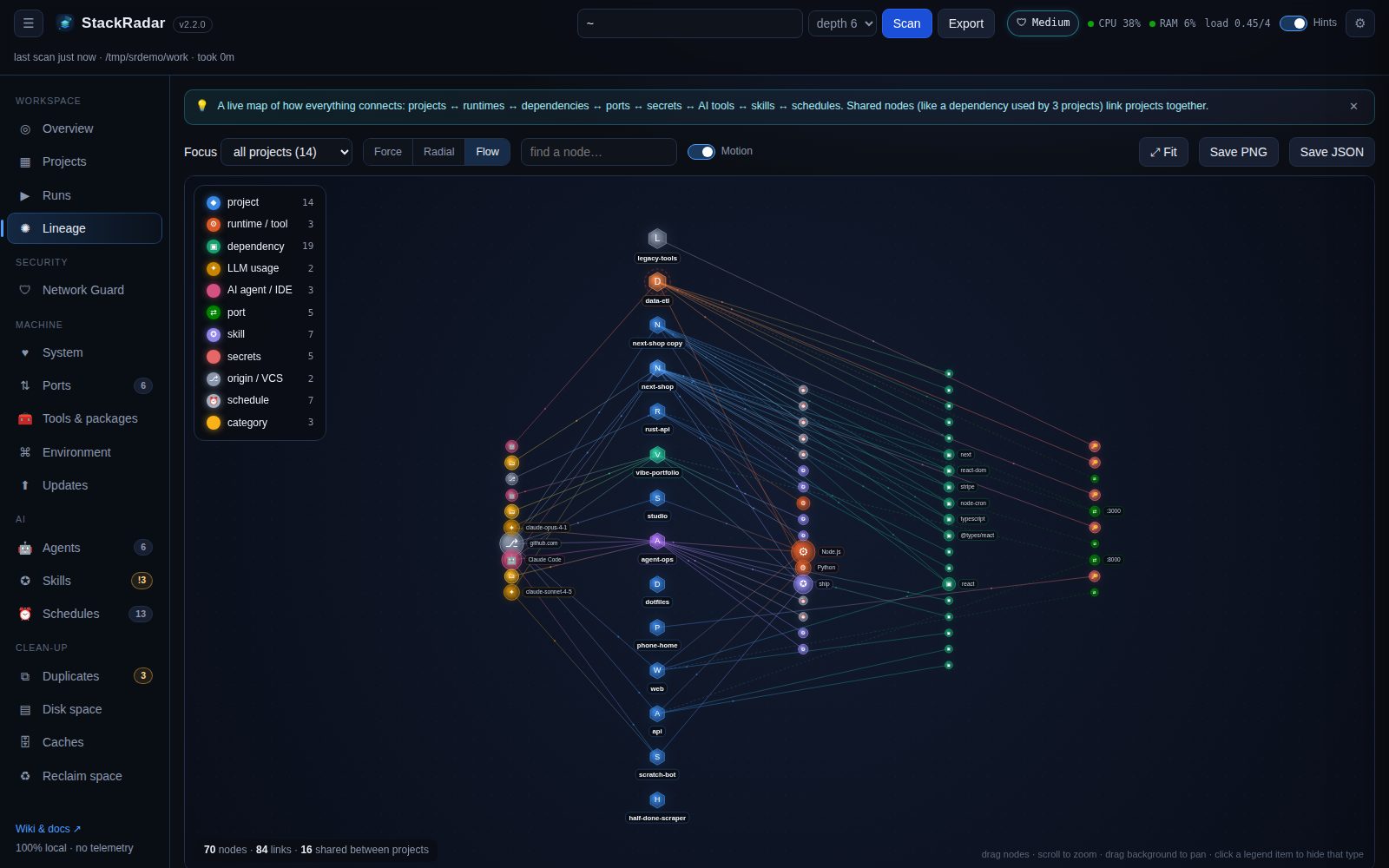Select the half-done-scraper node
Image resolution: width=1389 pixels, height=868 pixels.
coord(657,799)
